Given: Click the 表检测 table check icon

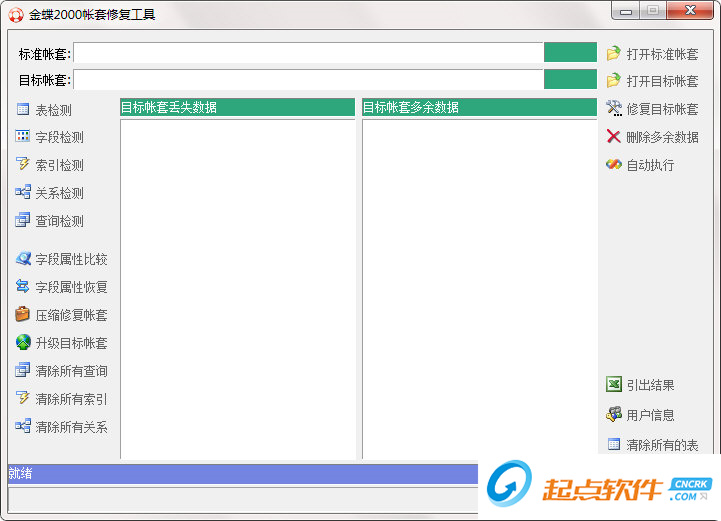Looking at the screenshot, I should click(23, 109).
